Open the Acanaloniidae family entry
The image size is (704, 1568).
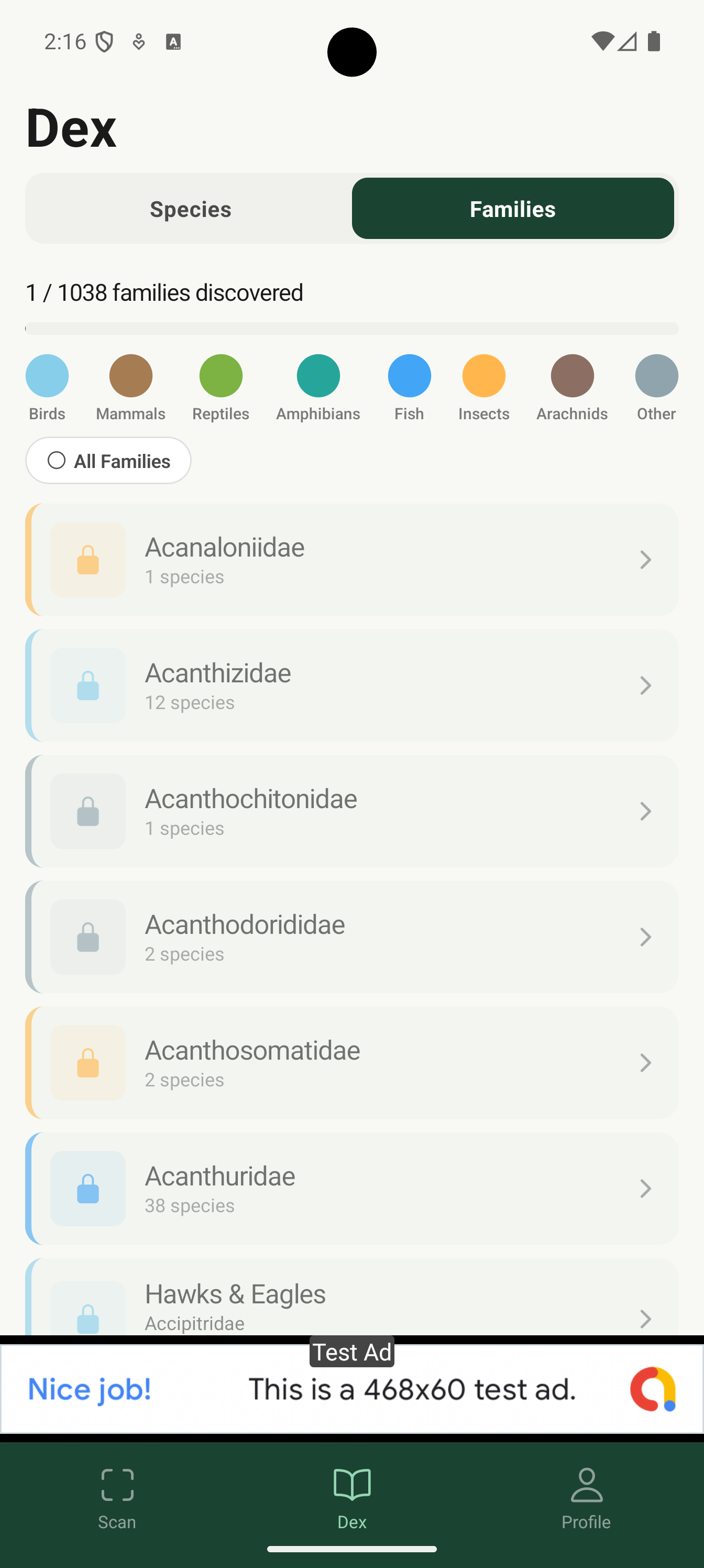(x=365, y=559)
